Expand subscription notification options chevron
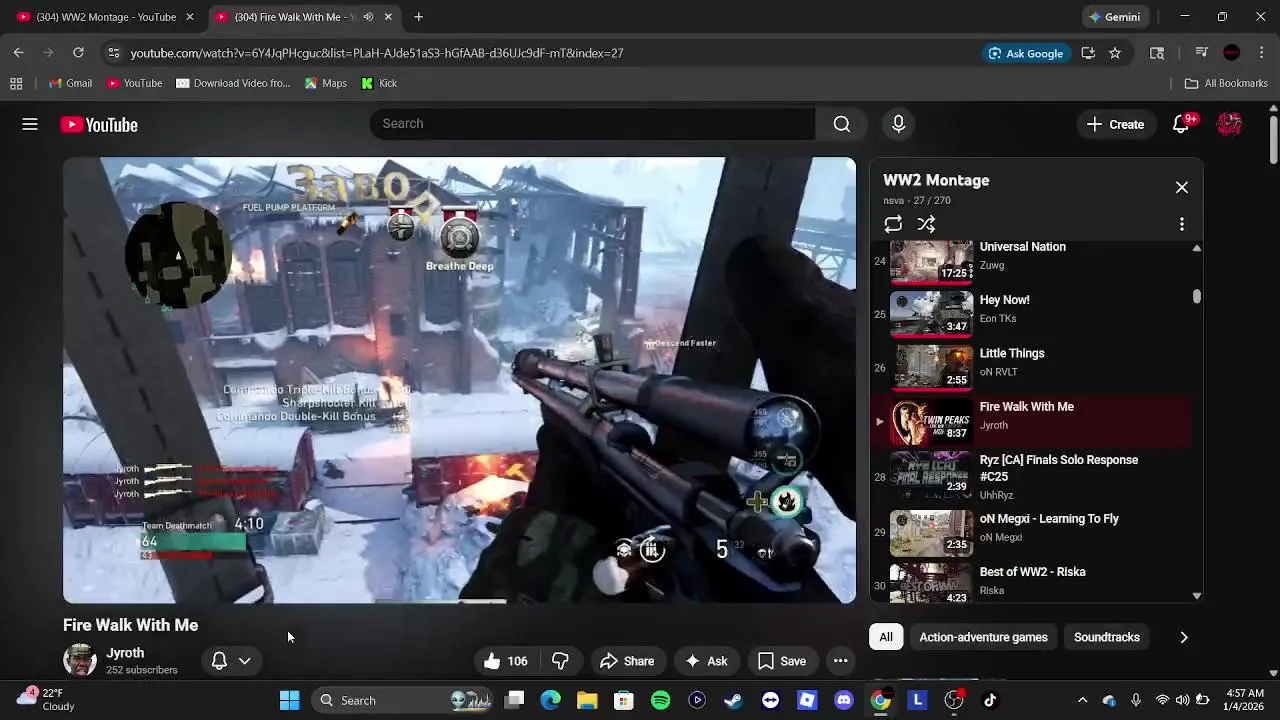Viewport: 1280px width, 720px height. click(244, 661)
